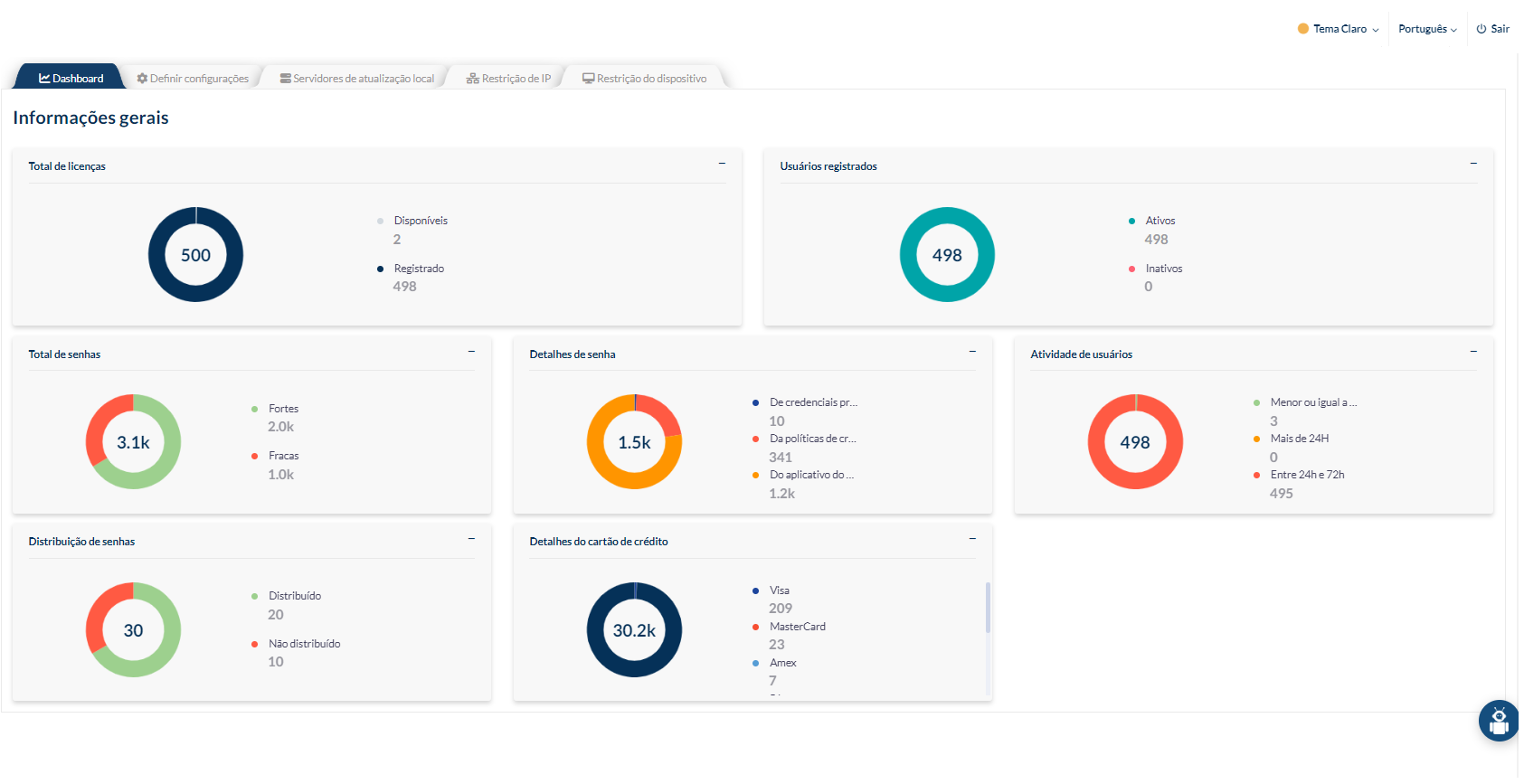Click the Detalhes de senha donut chart

tap(634, 442)
